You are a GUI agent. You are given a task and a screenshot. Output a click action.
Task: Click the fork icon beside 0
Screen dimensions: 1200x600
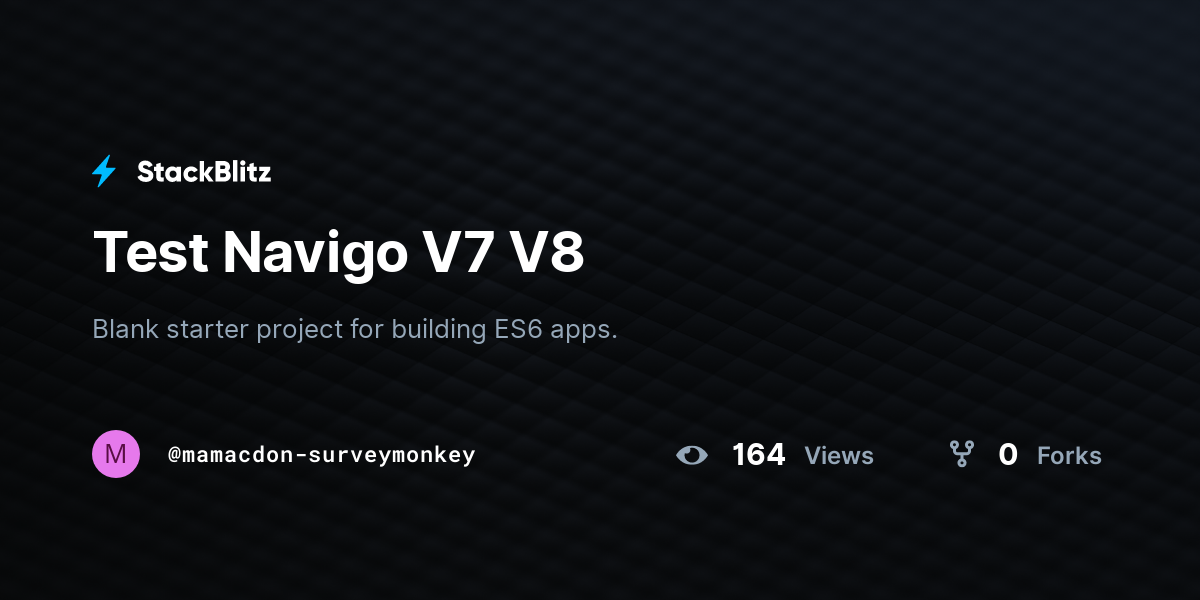pyautogui.click(x=961, y=455)
